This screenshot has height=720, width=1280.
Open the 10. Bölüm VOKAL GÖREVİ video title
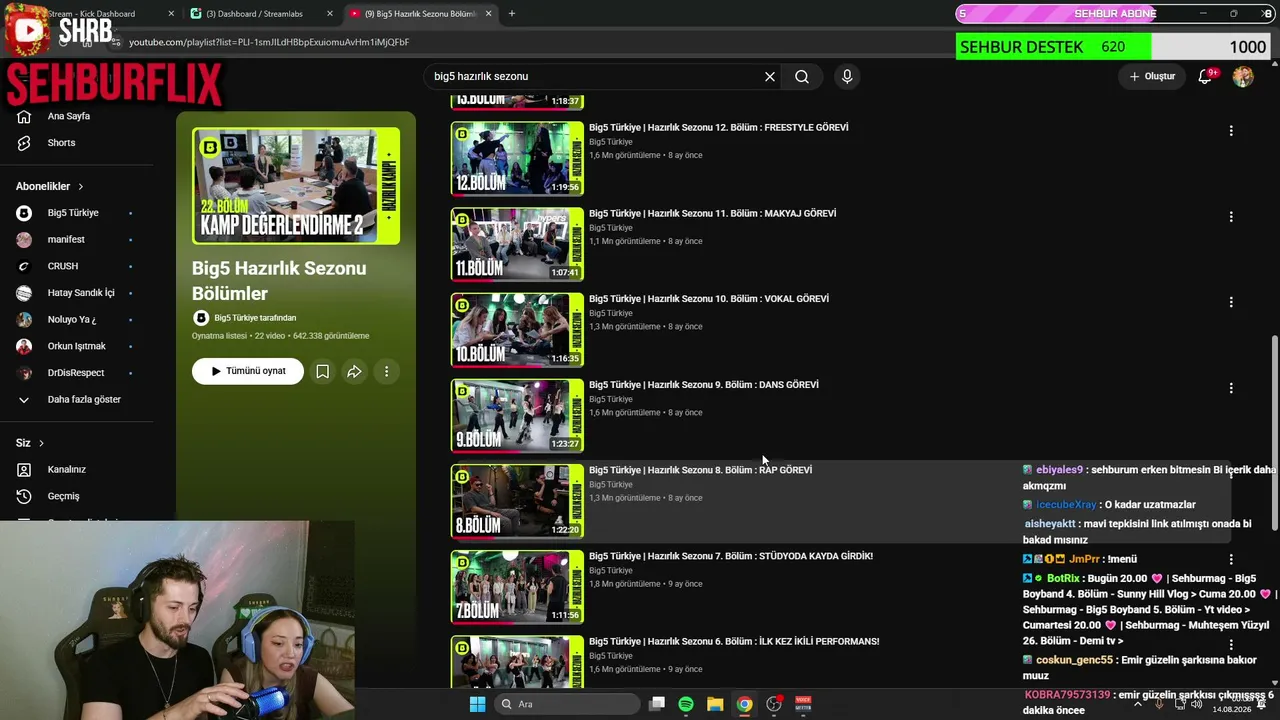(708, 299)
